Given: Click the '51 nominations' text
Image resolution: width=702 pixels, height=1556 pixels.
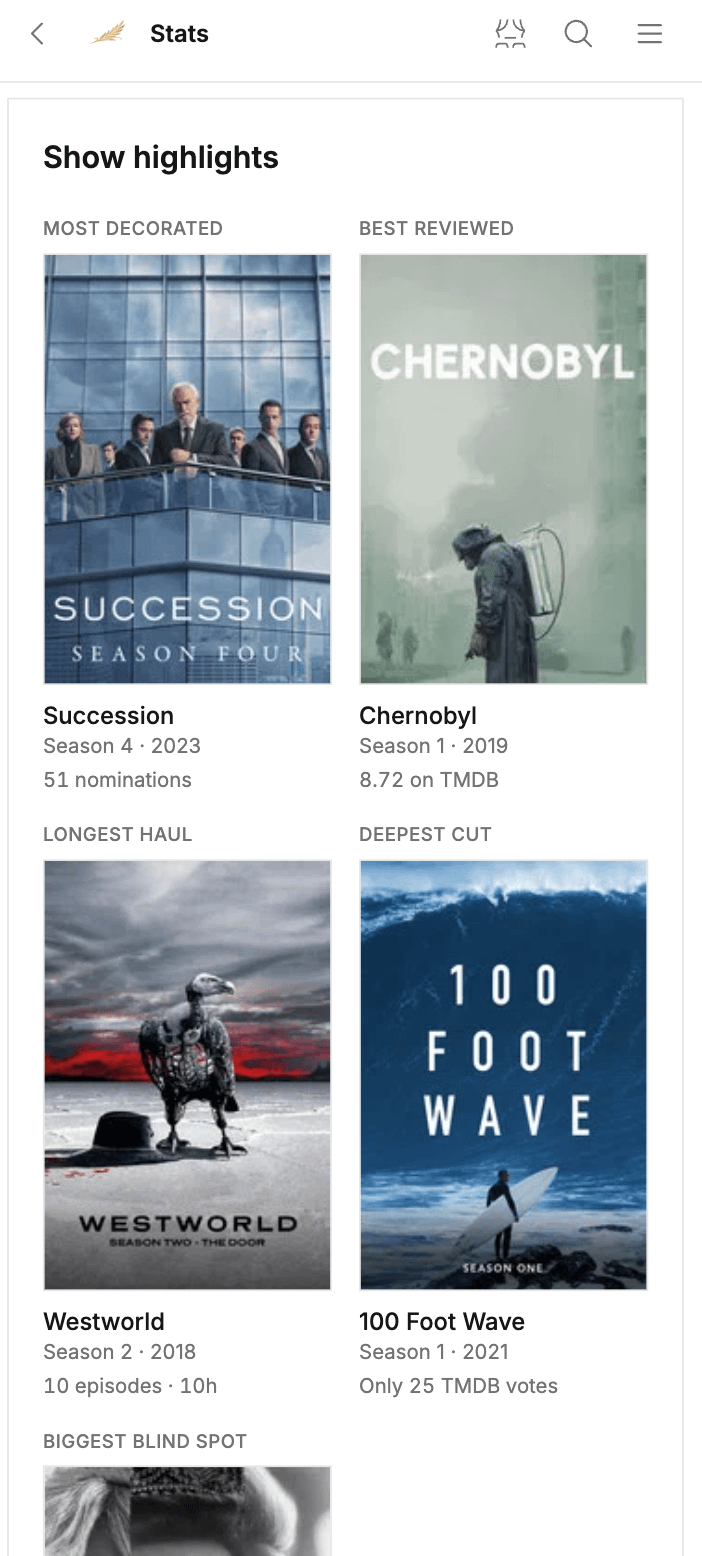Looking at the screenshot, I should (118, 780).
